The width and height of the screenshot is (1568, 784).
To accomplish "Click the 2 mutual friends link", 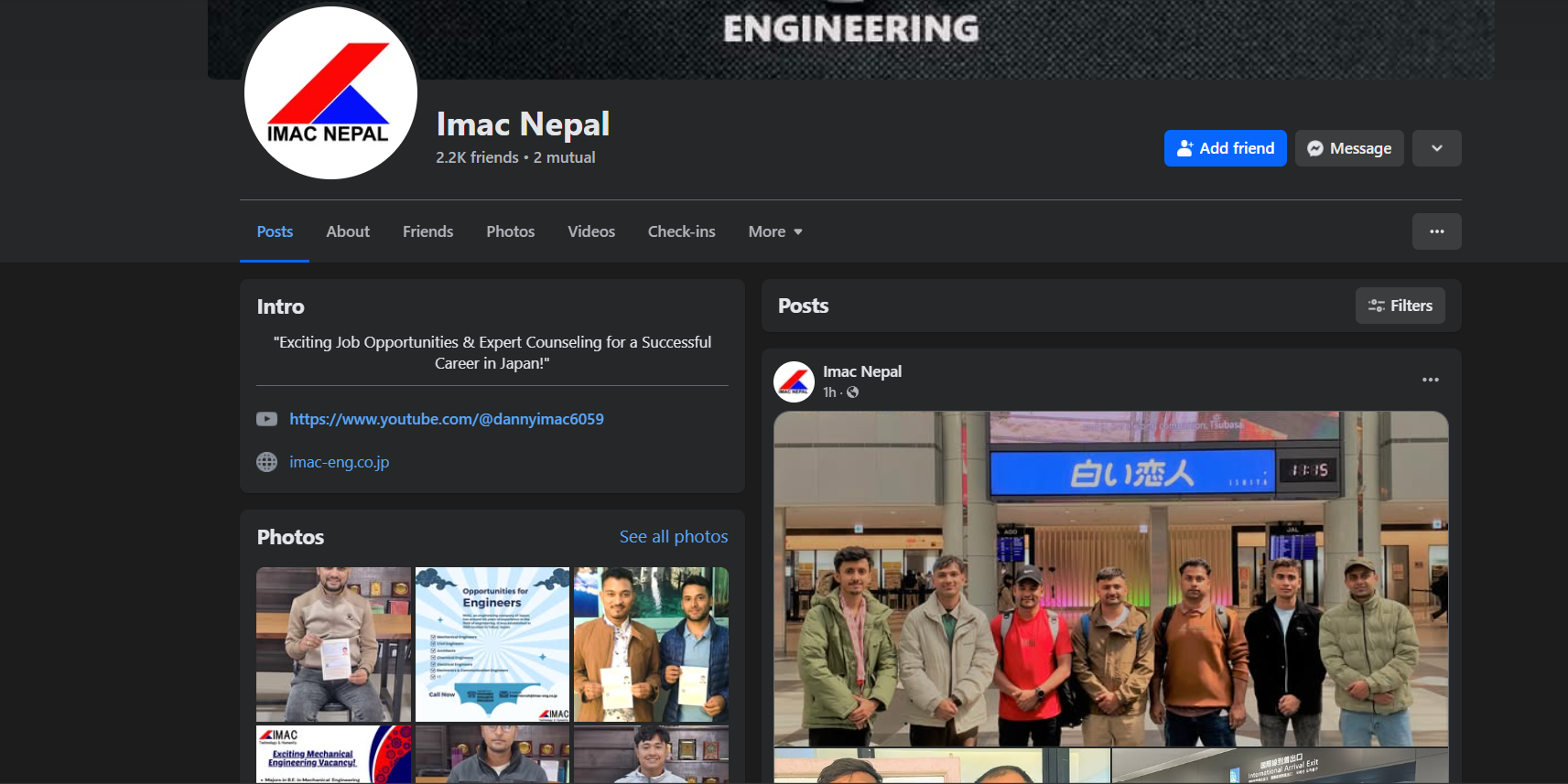I will pyautogui.click(x=564, y=157).
